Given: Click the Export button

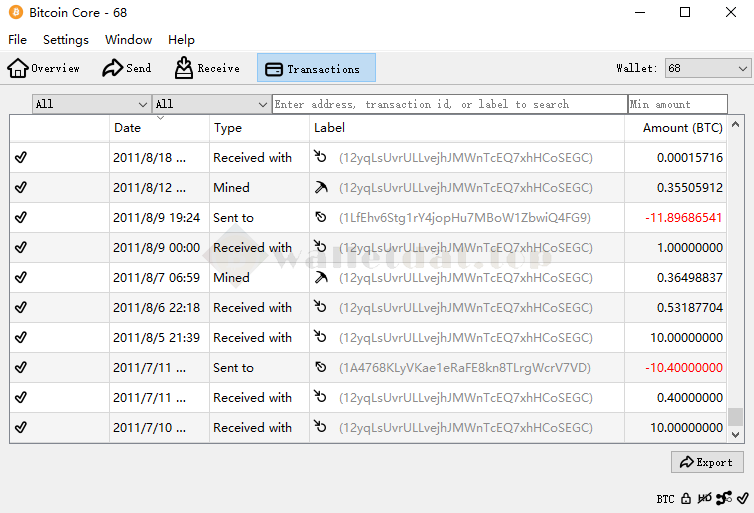Looking at the screenshot, I should pyautogui.click(x=707, y=462).
